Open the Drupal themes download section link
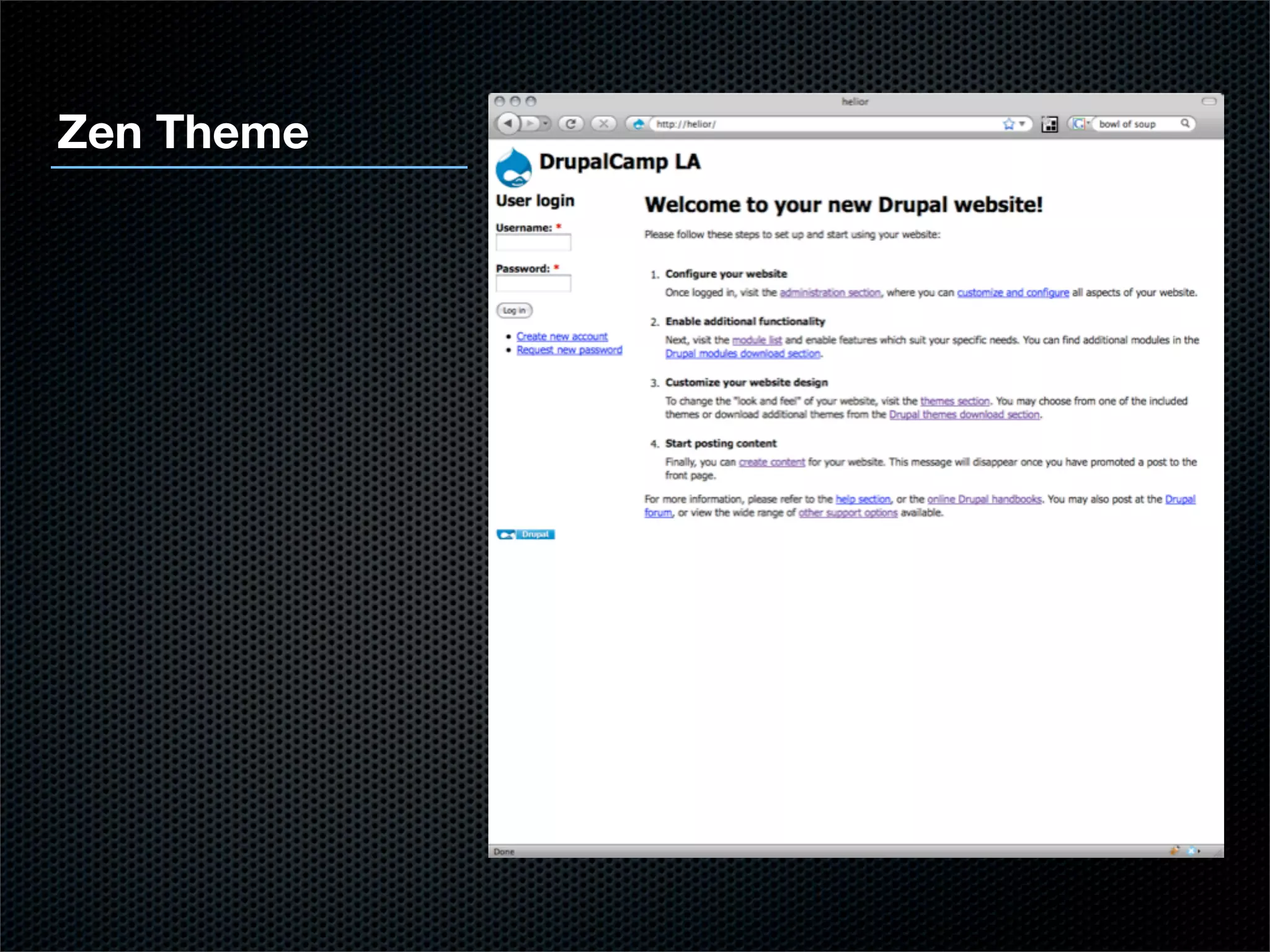Image resolution: width=1270 pixels, height=952 pixels. [964, 415]
